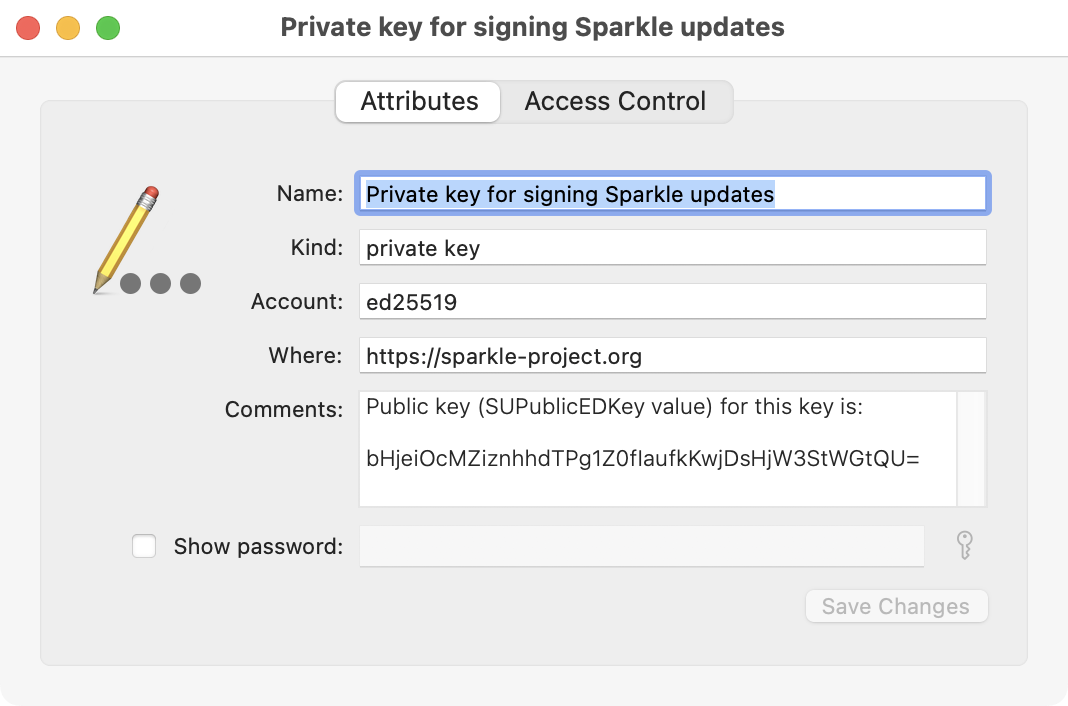The image size is (1068, 706).
Task: Close the private key info window
Action: tap(28, 27)
